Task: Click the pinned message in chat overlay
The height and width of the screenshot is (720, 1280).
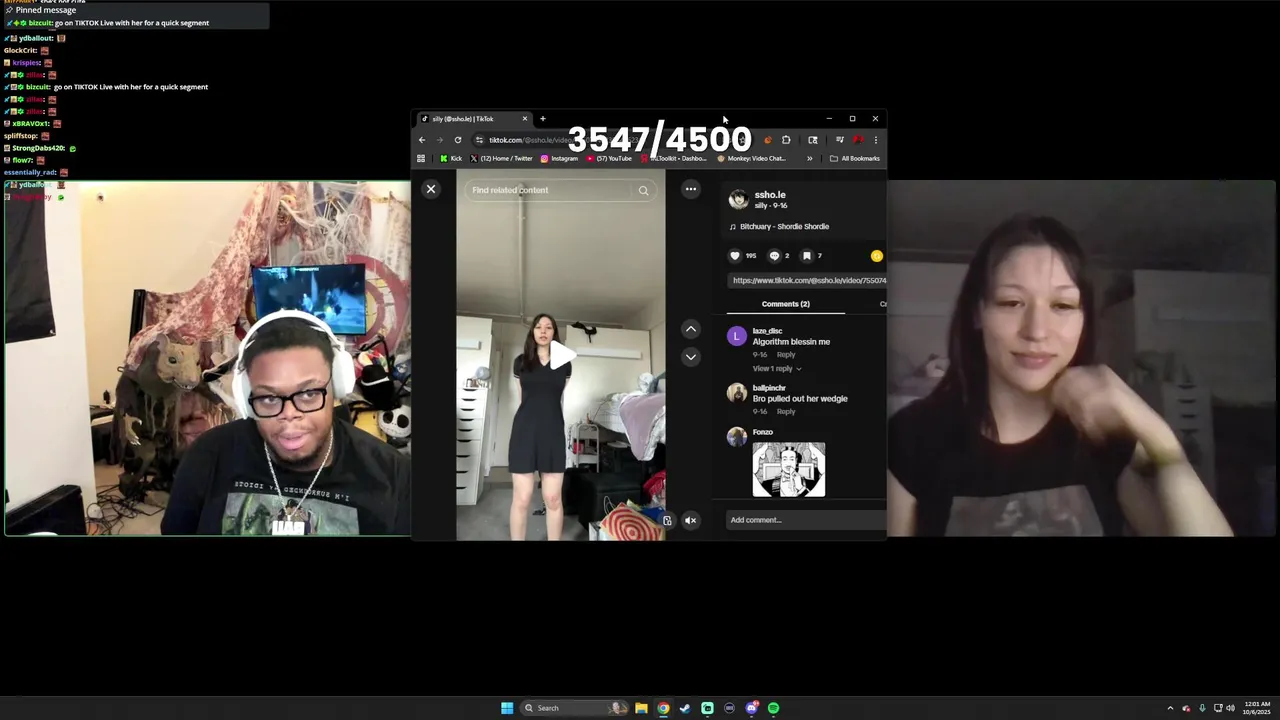Action: pos(135,16)
